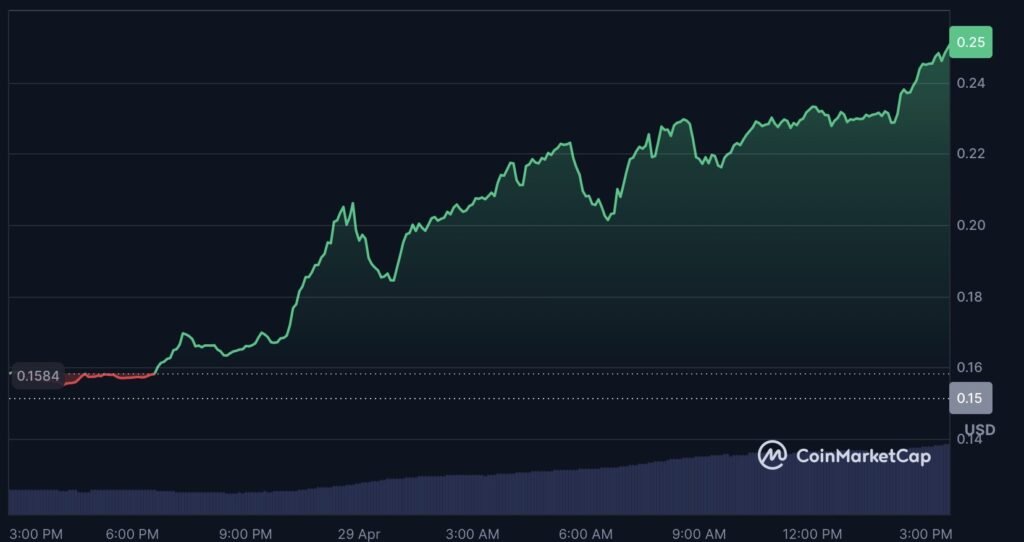The height and width of the screenshot is (542, 1024).
Task: Click the 6:00 PM time label
Action: tap(133, 533)
